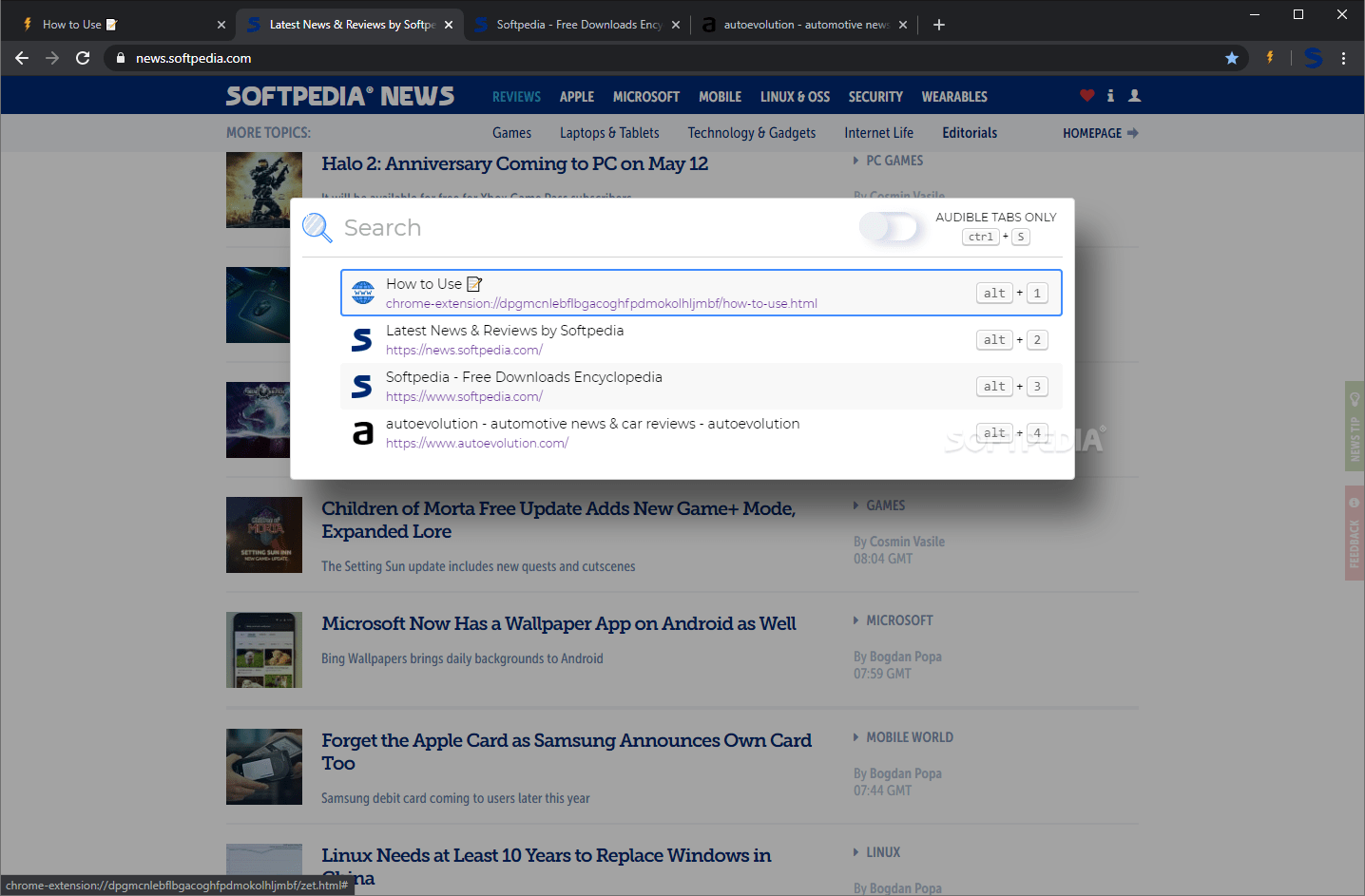Close the autoevolution browser tab

point(903,25)
